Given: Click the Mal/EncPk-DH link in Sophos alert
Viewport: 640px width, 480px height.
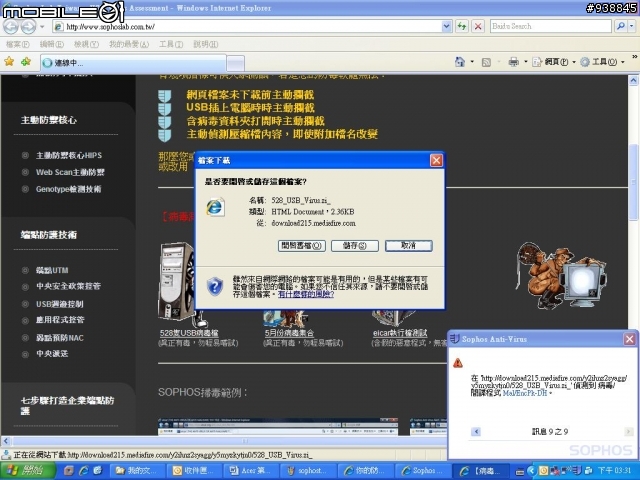Looking at the screenshot, I should tap(524, 393).
